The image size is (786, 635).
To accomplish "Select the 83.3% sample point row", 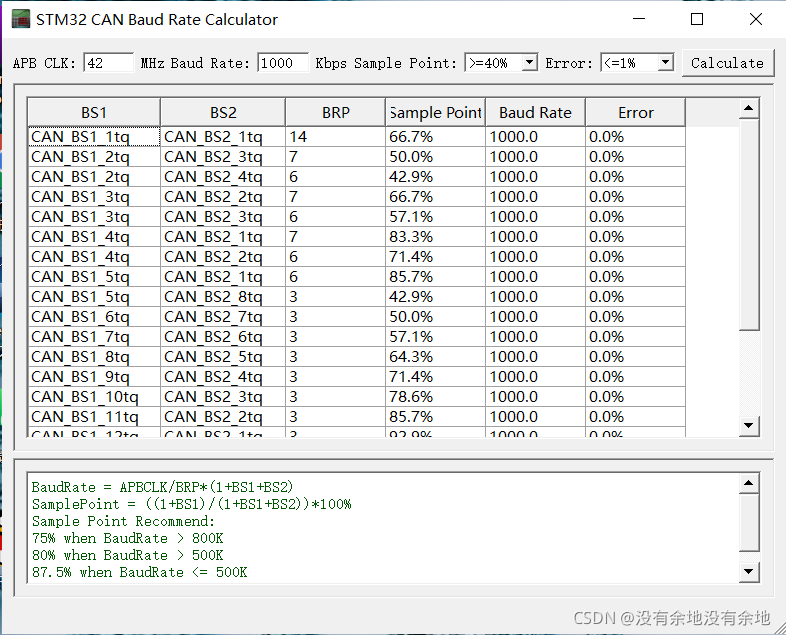I will pos(435,237).
